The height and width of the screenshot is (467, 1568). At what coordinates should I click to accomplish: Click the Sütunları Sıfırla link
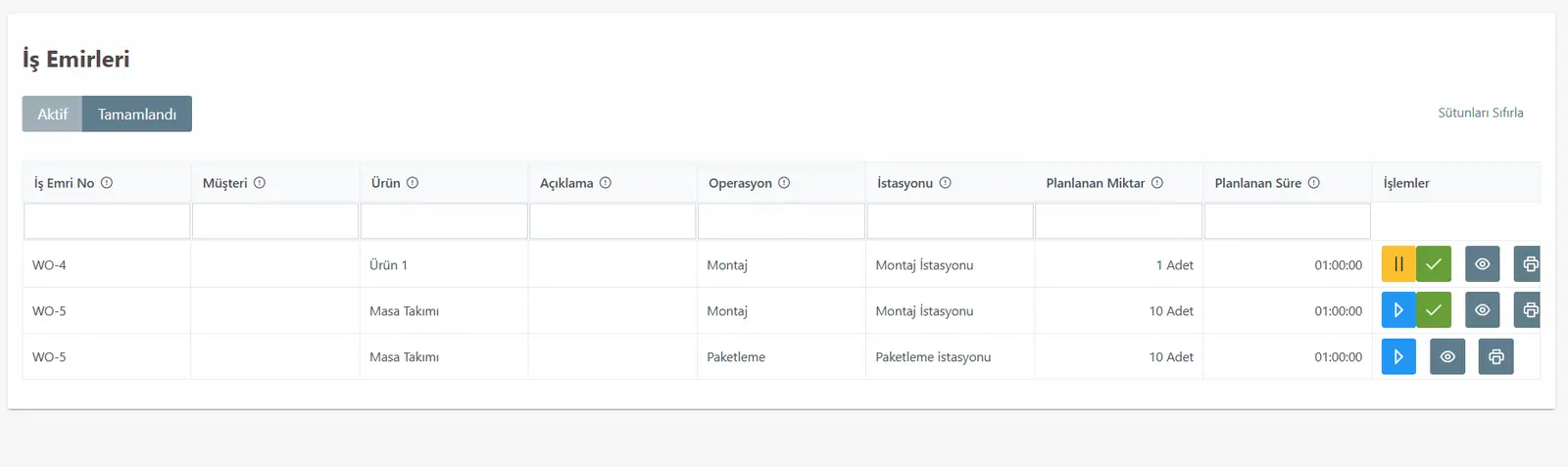point(1481,113)
